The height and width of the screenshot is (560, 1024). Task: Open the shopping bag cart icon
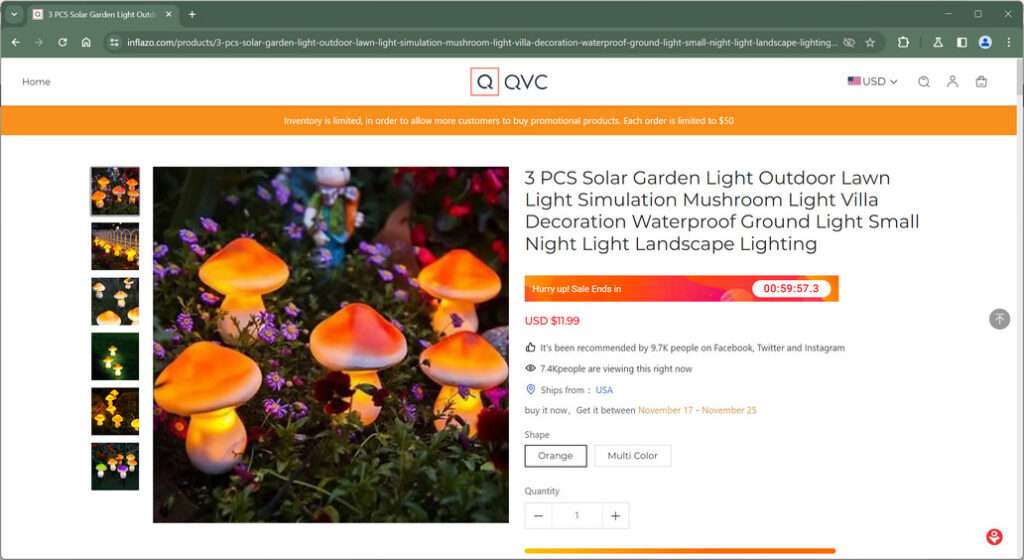[x=981, y=82]
